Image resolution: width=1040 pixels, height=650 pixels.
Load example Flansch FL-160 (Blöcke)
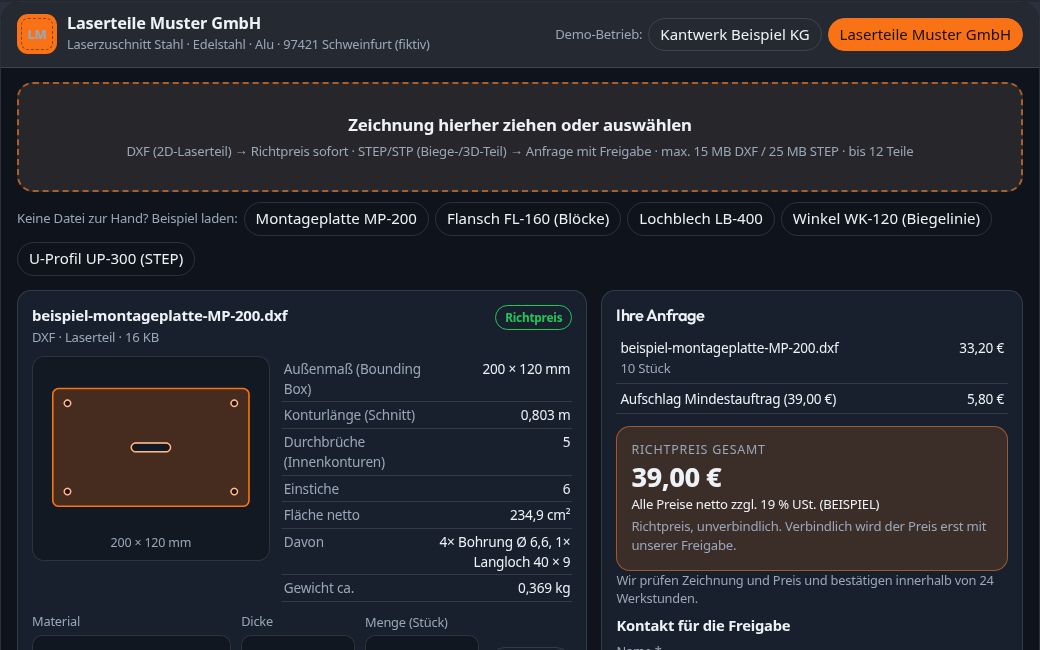tap(527, 219)
